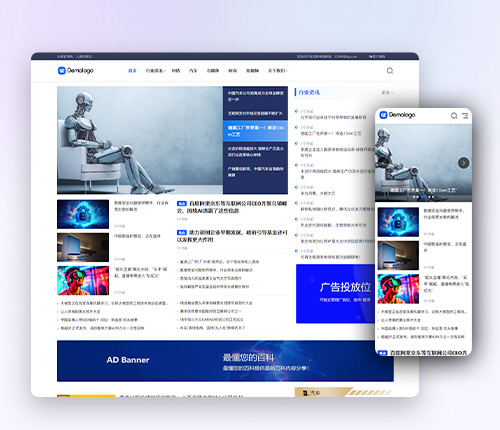Viewport: 500px width, 430px height.
Task: Click the highlighted blue headline in slider list
Action: pyautogui.click(x=255, y=131)
